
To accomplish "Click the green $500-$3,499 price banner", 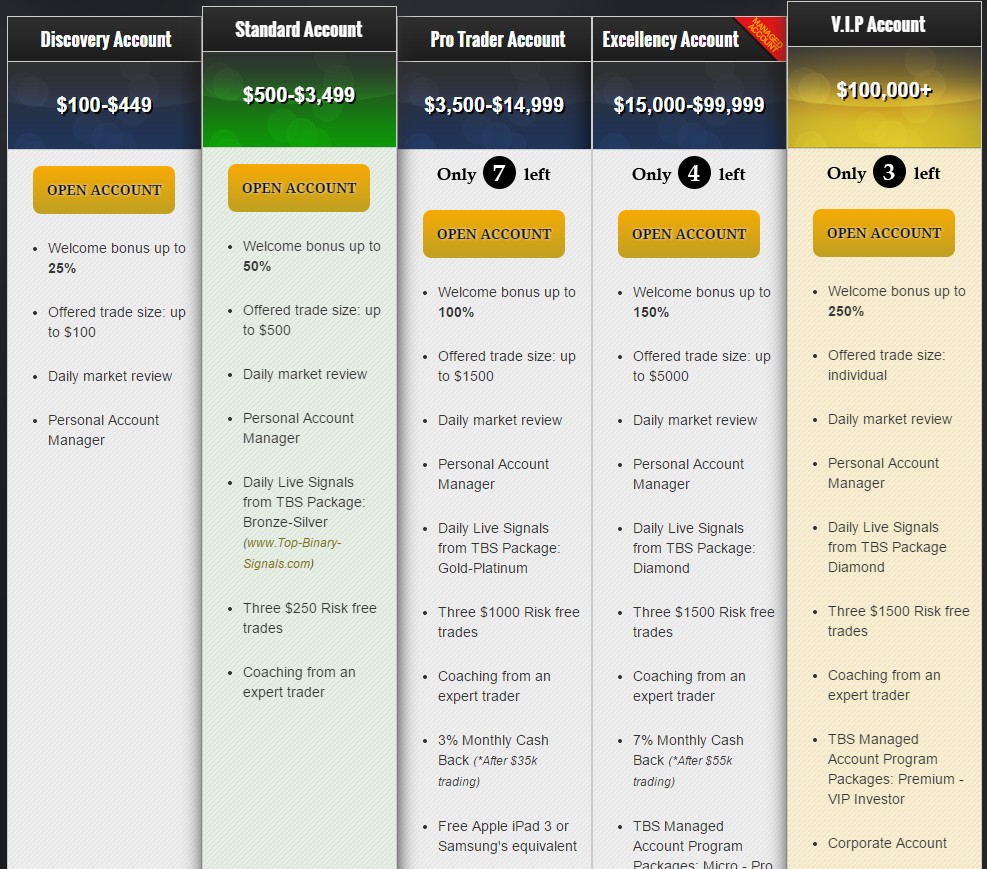I will tap(299, 99).
